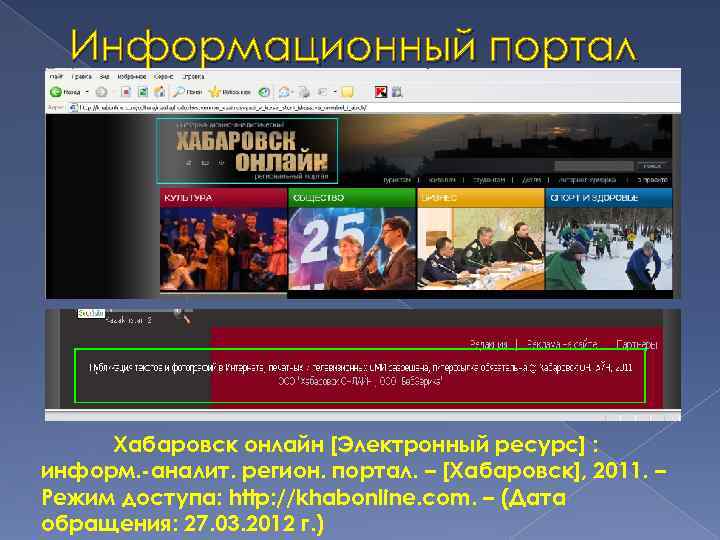Click the Редакция footer link

coord(489,344)
